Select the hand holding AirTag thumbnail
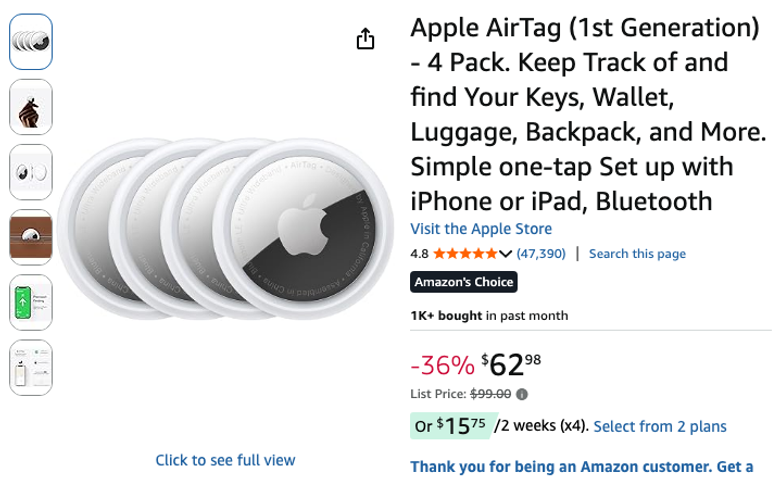The height and width of the screenshot is (478, 780). tap(31, 107)
